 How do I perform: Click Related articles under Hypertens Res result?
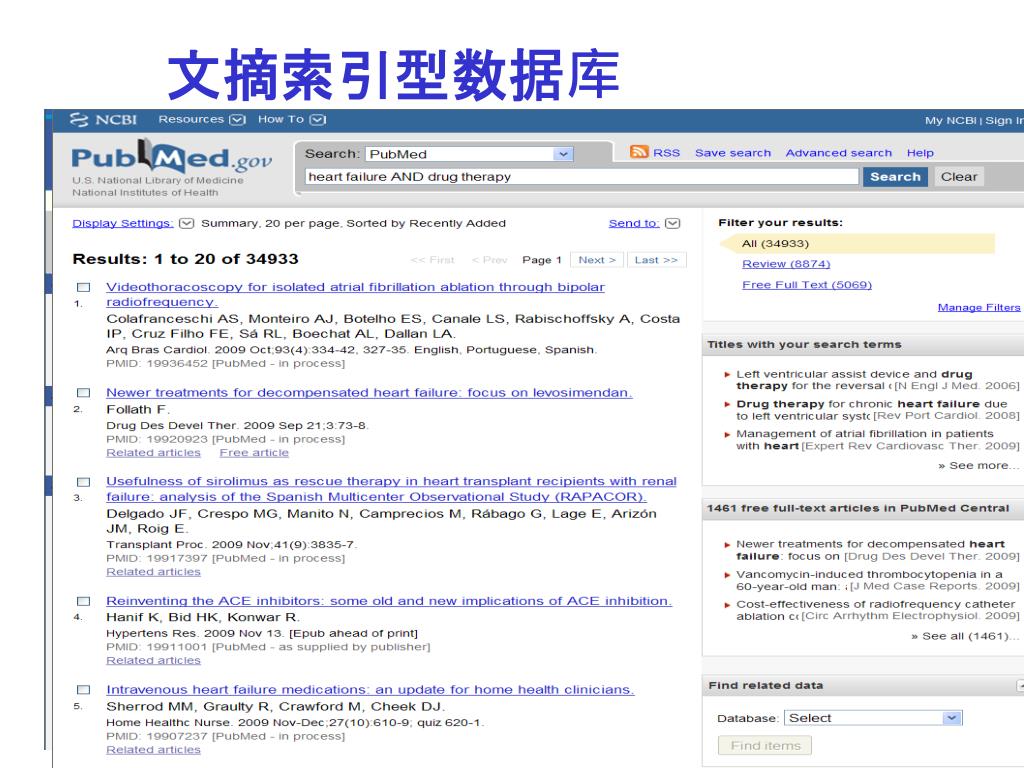[153, 660]
